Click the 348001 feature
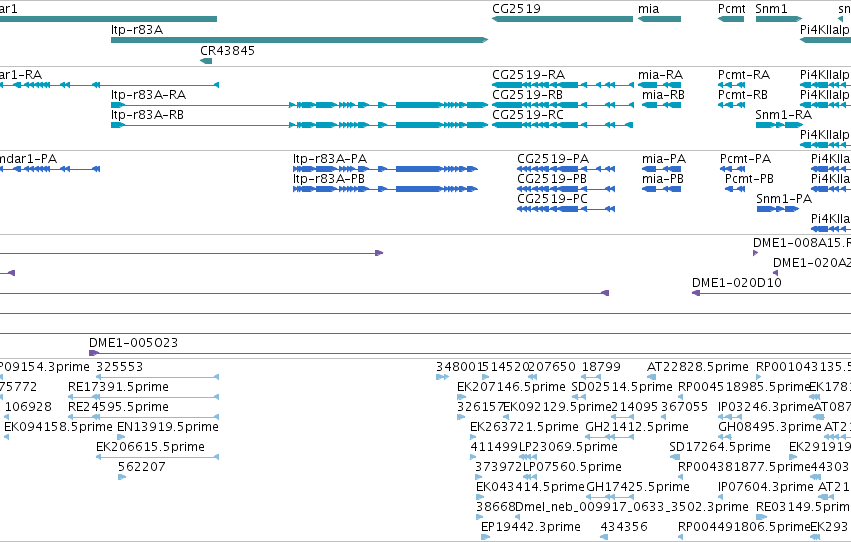The height and width of the screenshot is (542, 851). pos(442,377)
